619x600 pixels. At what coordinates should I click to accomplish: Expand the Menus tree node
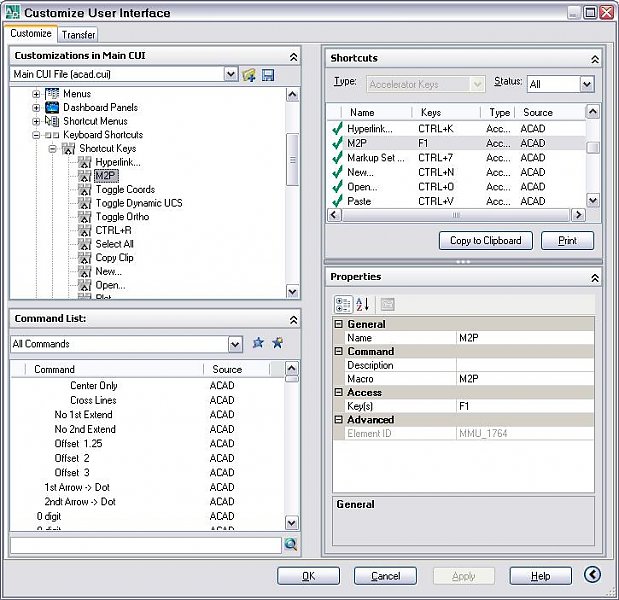tap(36, 94)
